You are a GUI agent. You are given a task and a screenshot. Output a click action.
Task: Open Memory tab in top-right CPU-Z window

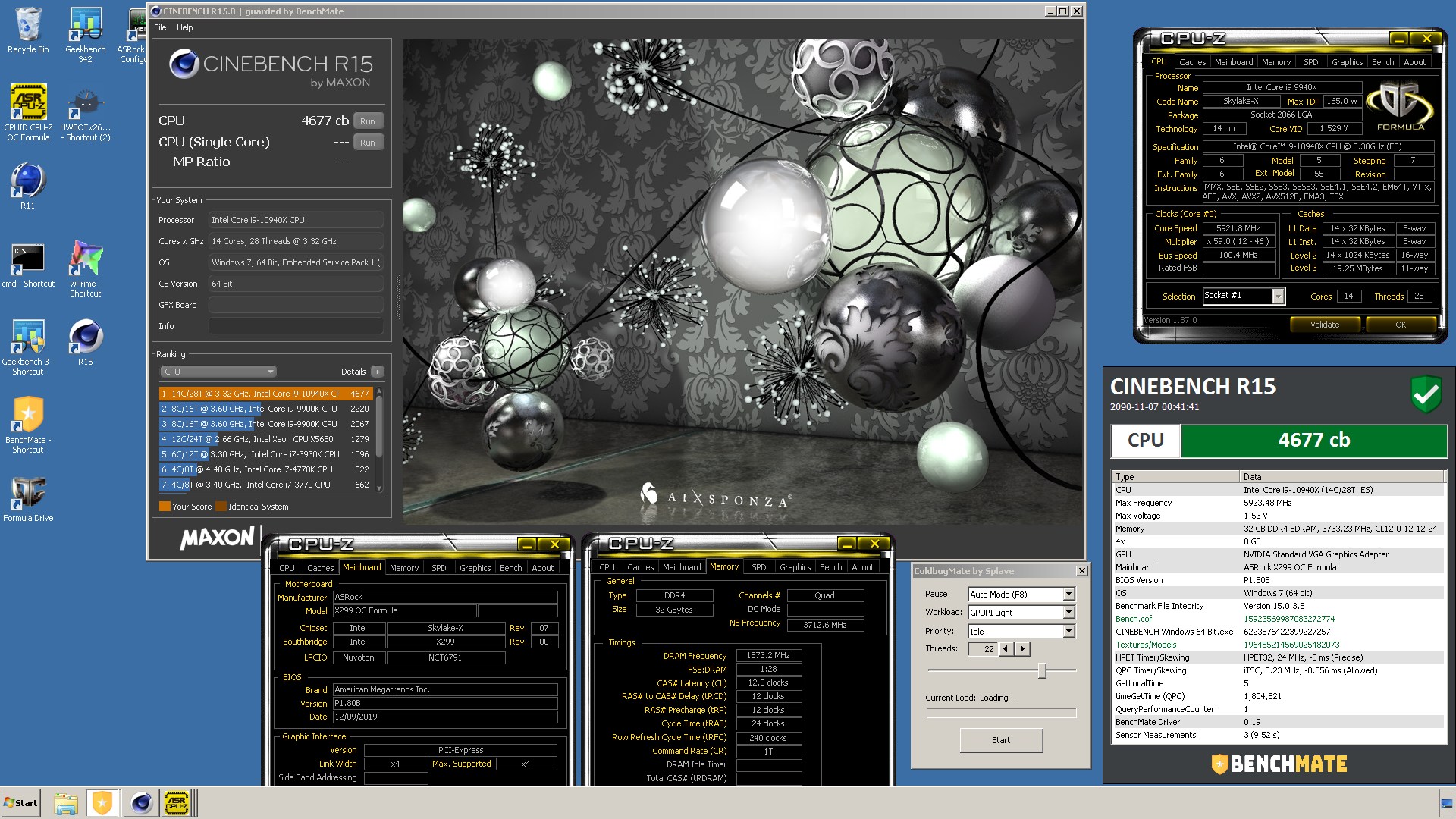pos(1276,62)
